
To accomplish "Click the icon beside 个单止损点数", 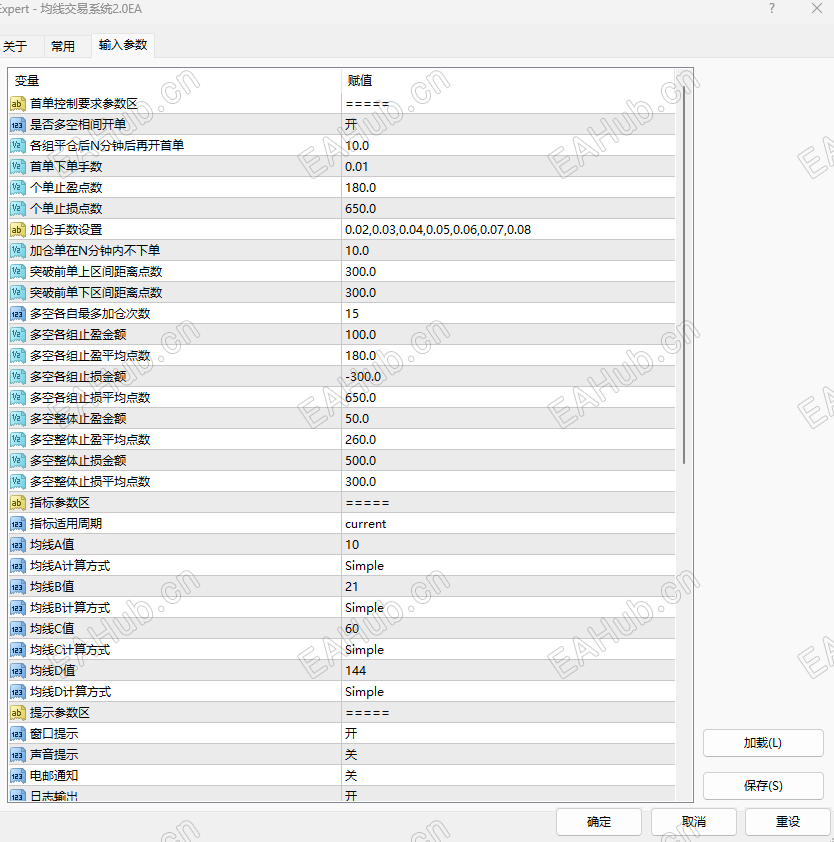I will 18,208.
